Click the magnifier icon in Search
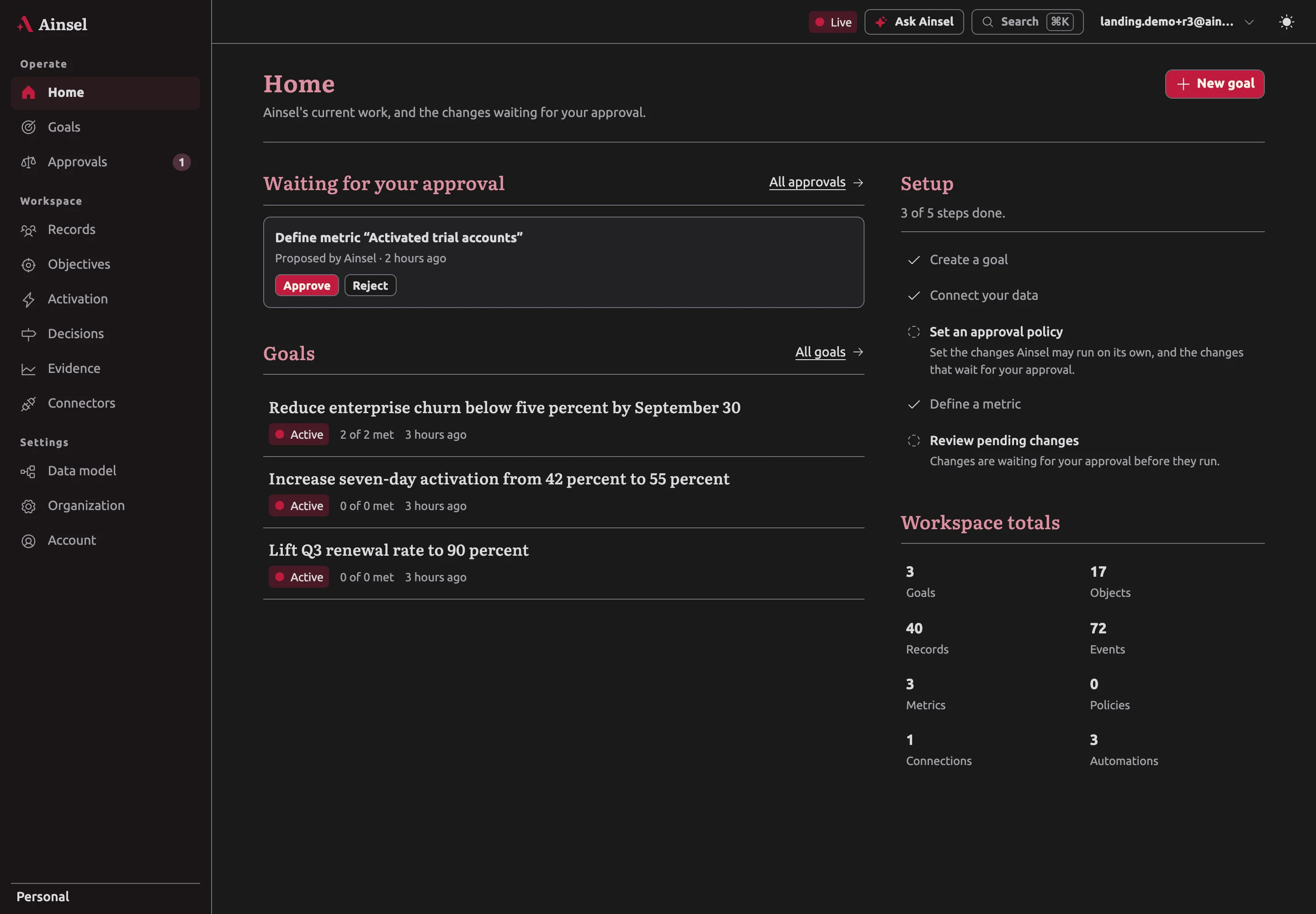The height and width of the screenshot is (914, 1316). [988, 22]
